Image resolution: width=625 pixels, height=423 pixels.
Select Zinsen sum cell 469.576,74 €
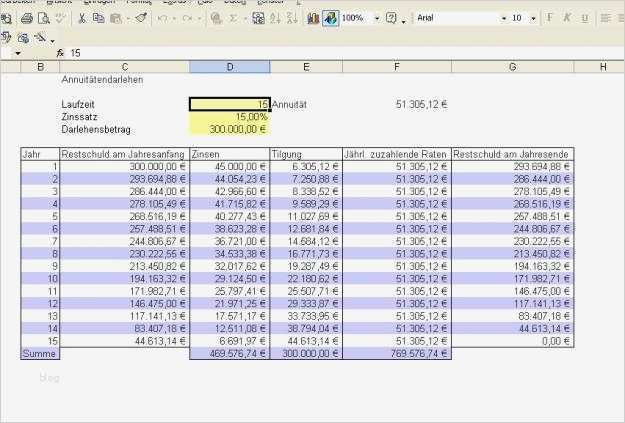230,354
